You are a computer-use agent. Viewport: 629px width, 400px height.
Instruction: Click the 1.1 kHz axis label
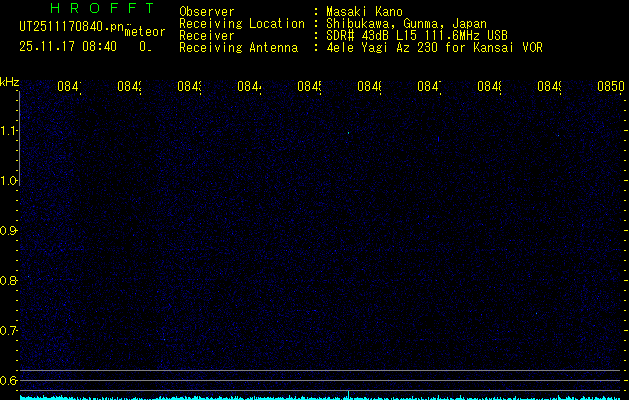click(8, 130)
